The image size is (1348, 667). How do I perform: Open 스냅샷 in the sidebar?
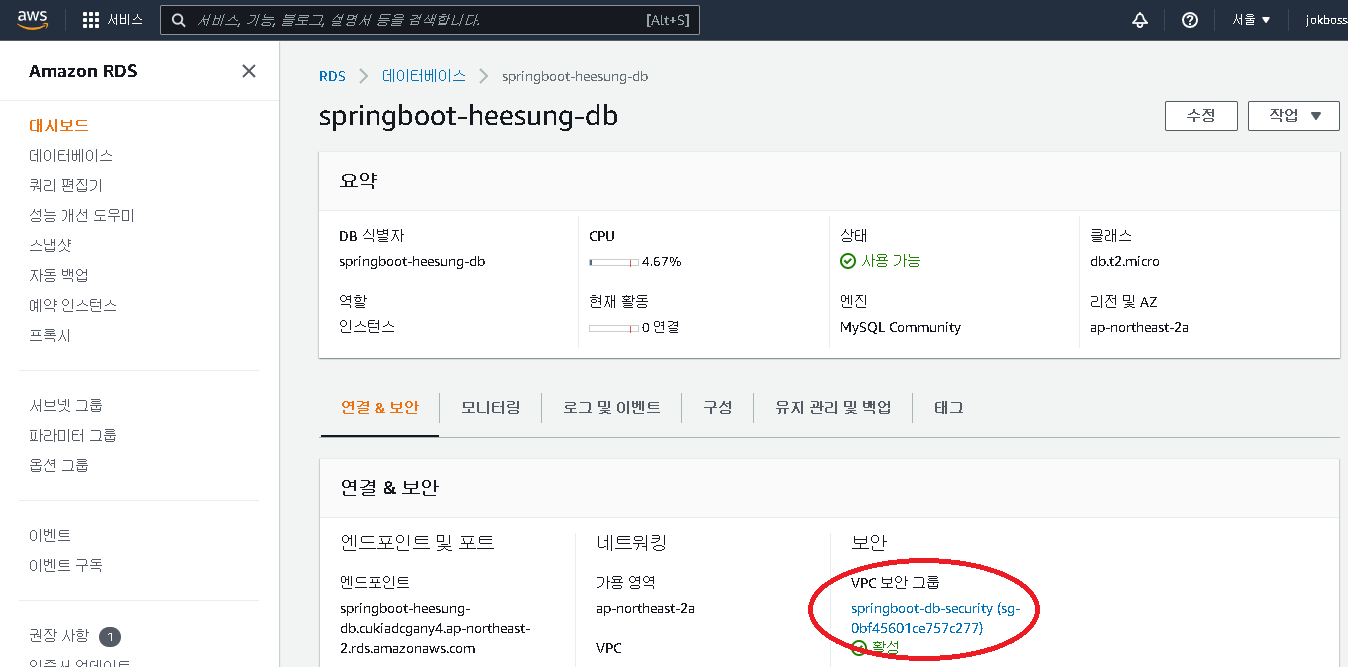(x=50, y=246)
